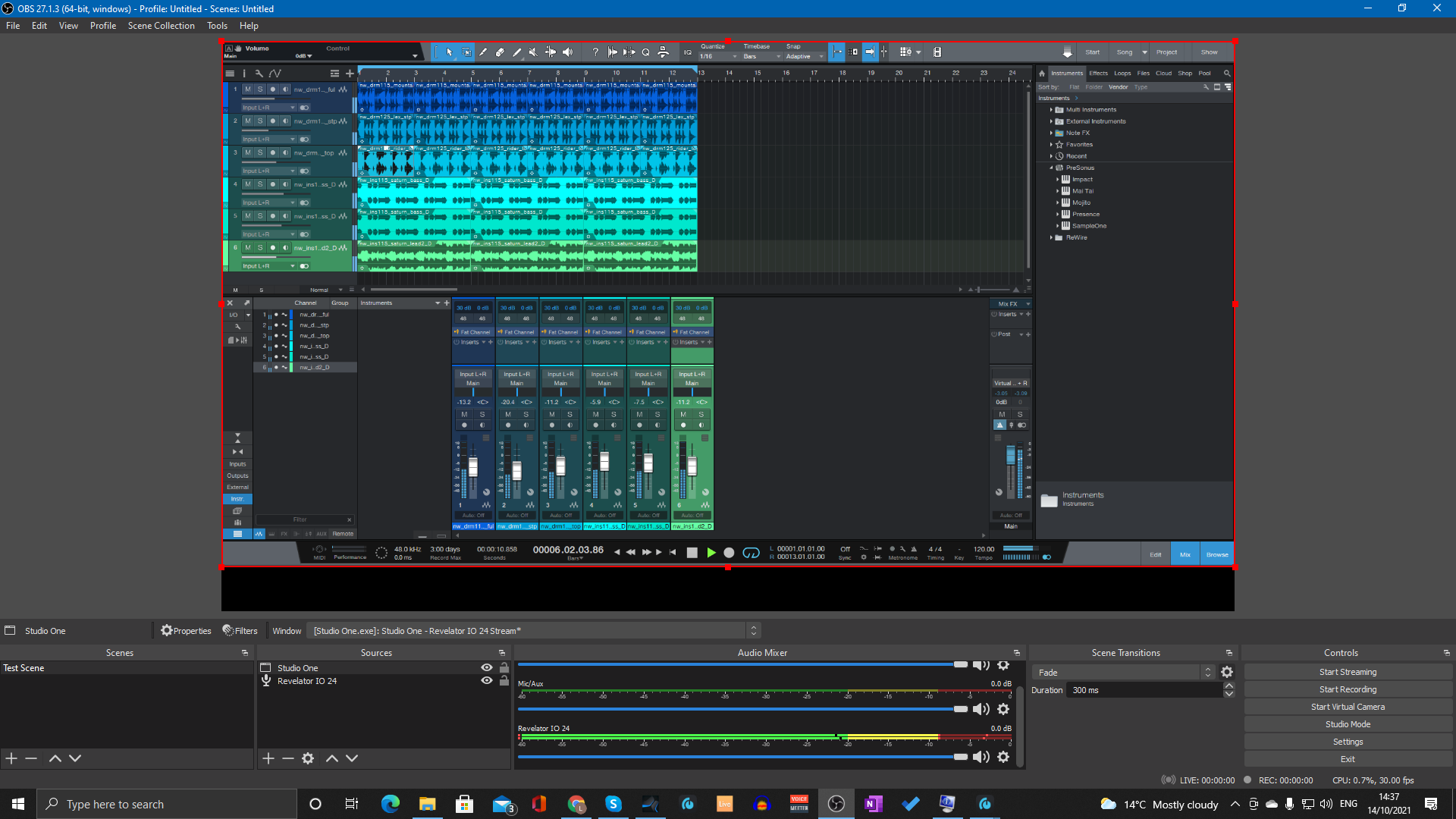1456x819 pixels.
Task: Open the Edit menu
Action: click(39, 26)
